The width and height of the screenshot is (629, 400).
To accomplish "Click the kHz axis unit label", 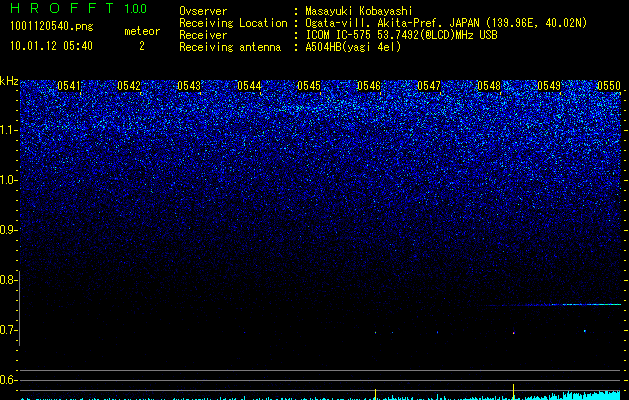I will coord(9,81).
